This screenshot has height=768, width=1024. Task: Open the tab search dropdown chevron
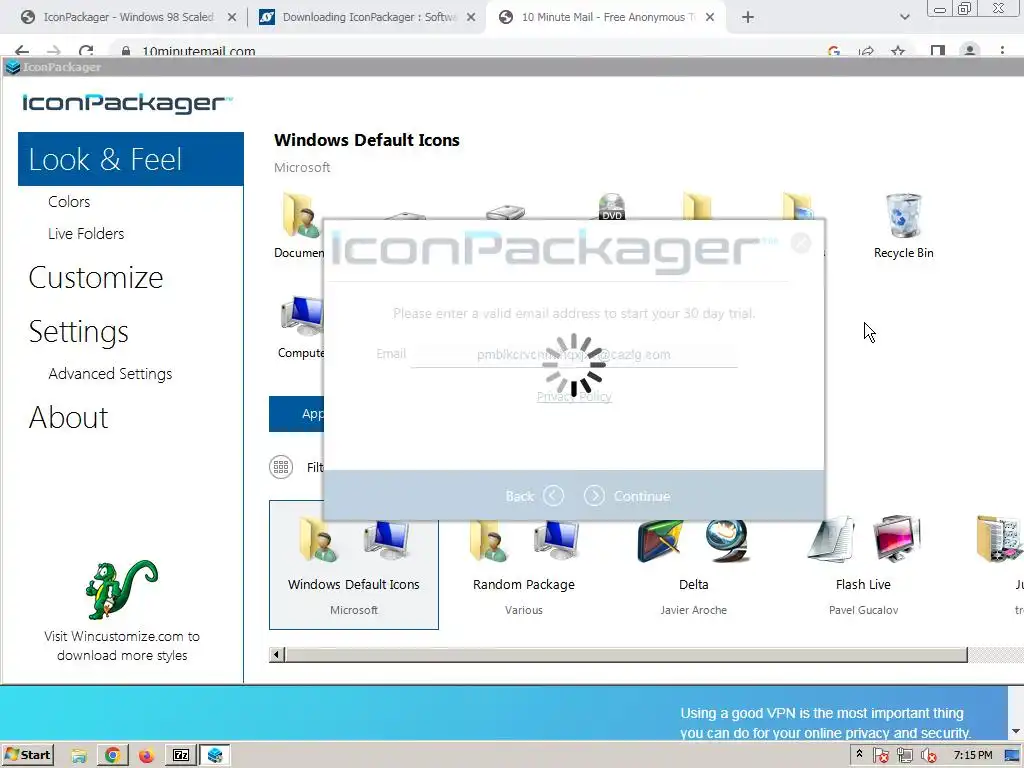(x=904, y=18)
